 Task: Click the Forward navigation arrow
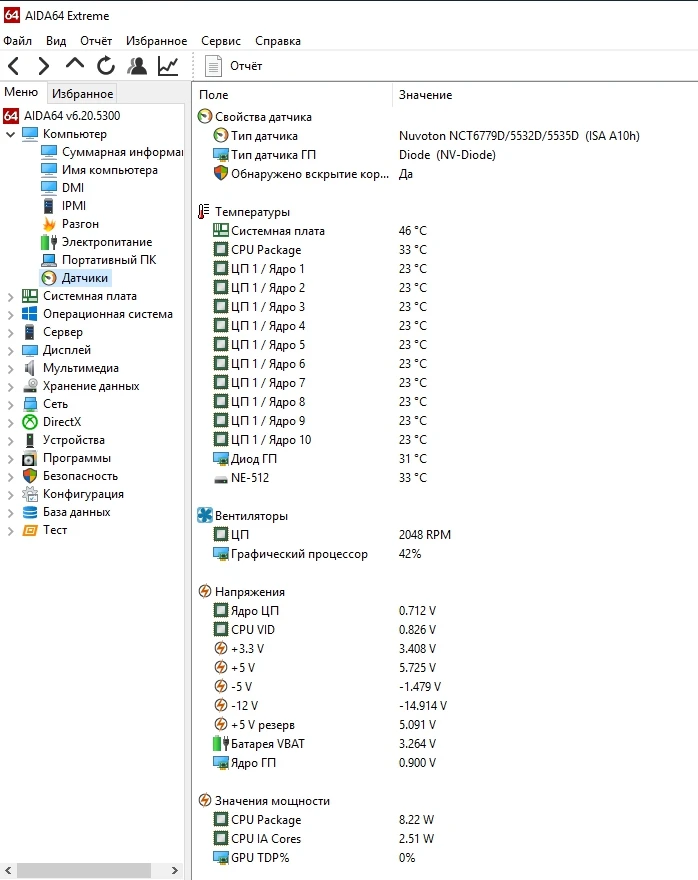pos(44,66)
